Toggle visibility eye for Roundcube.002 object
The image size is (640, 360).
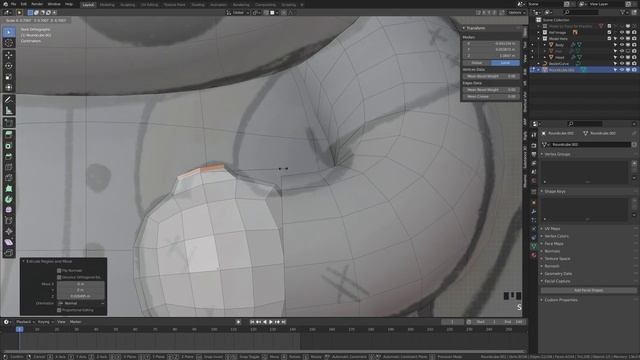tap(622, 70)
